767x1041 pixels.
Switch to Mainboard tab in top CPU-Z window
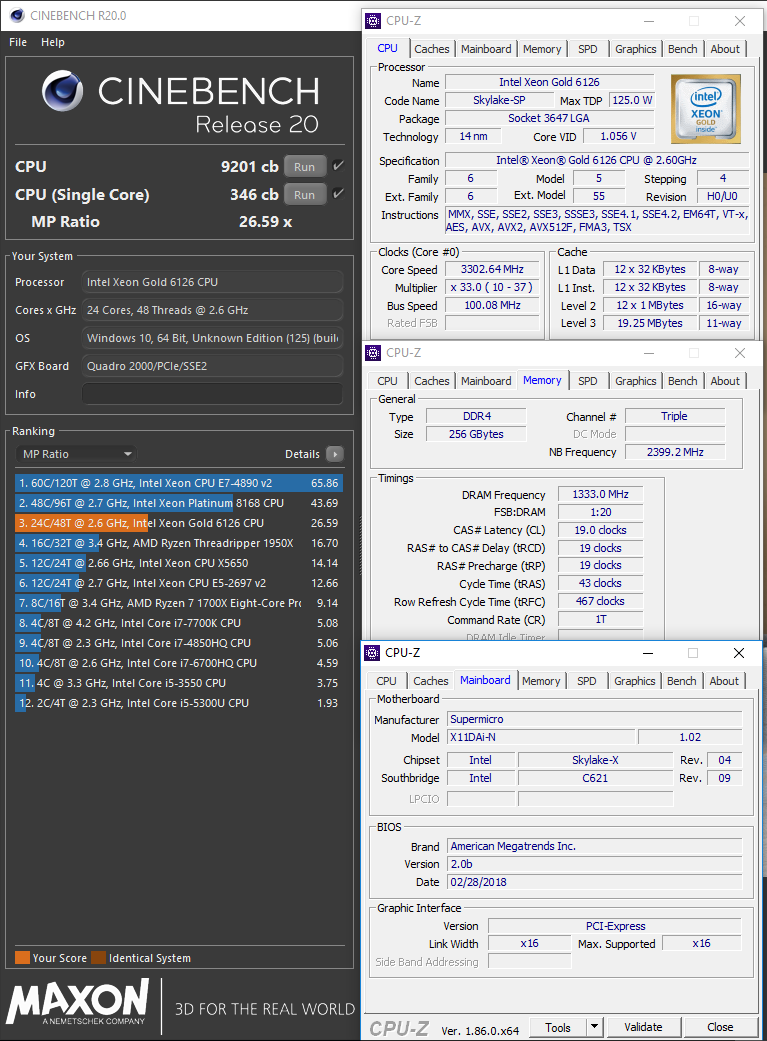pyautogui.click(x=486, y=49)
